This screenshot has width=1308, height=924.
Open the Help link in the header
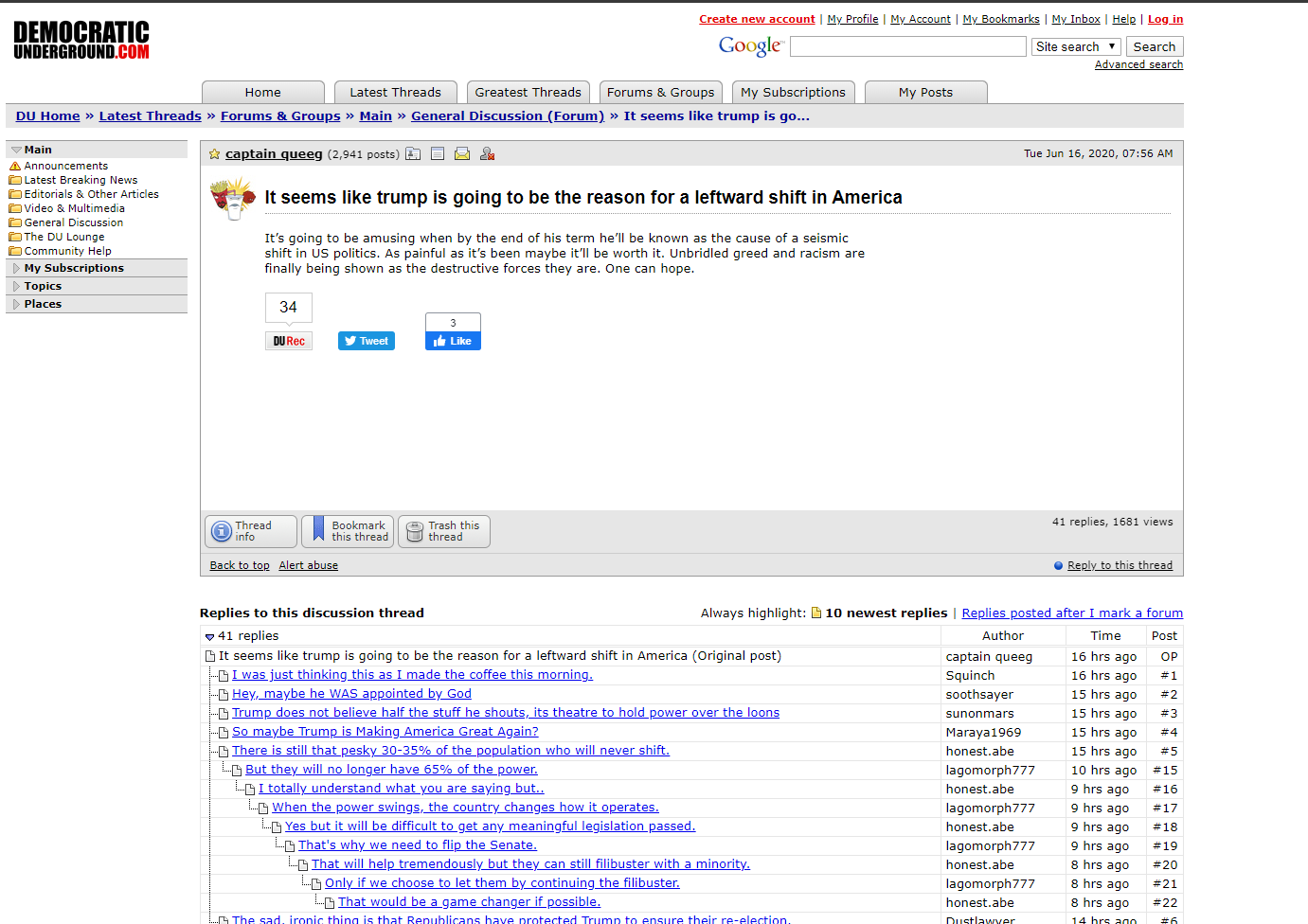(x=1124, y=19)
